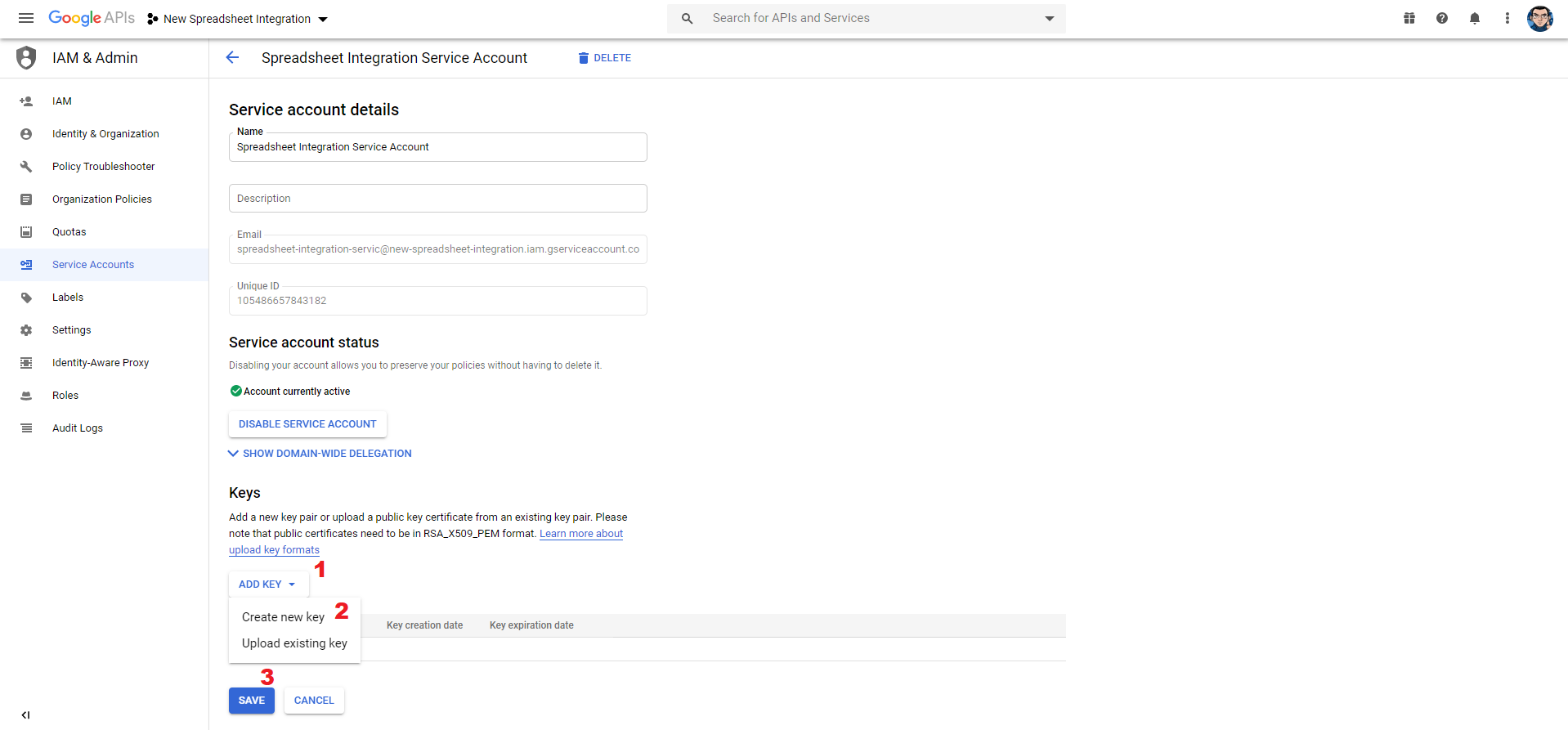Open the notifications bell
Viewport: 1568px width, 730px height.
(1475, 18)
